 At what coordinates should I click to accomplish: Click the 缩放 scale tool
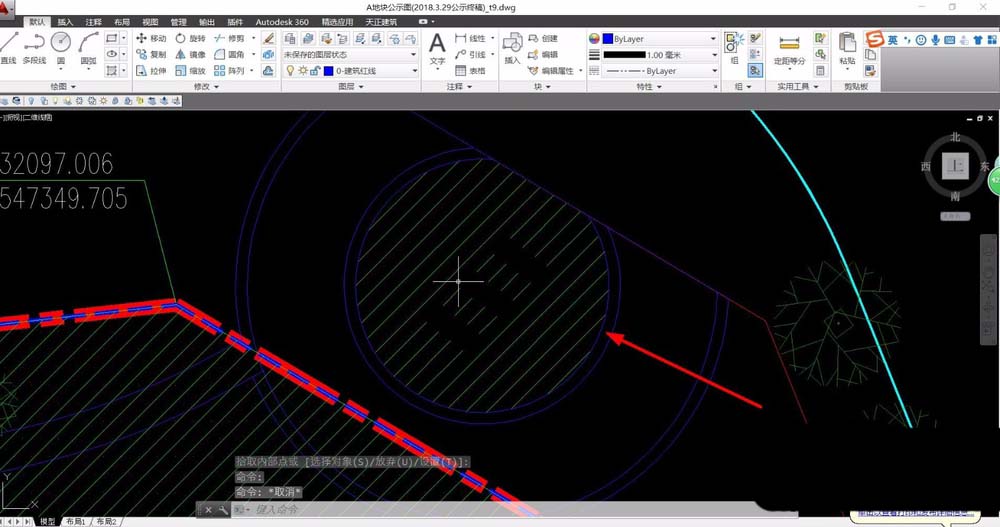(191, 70)
